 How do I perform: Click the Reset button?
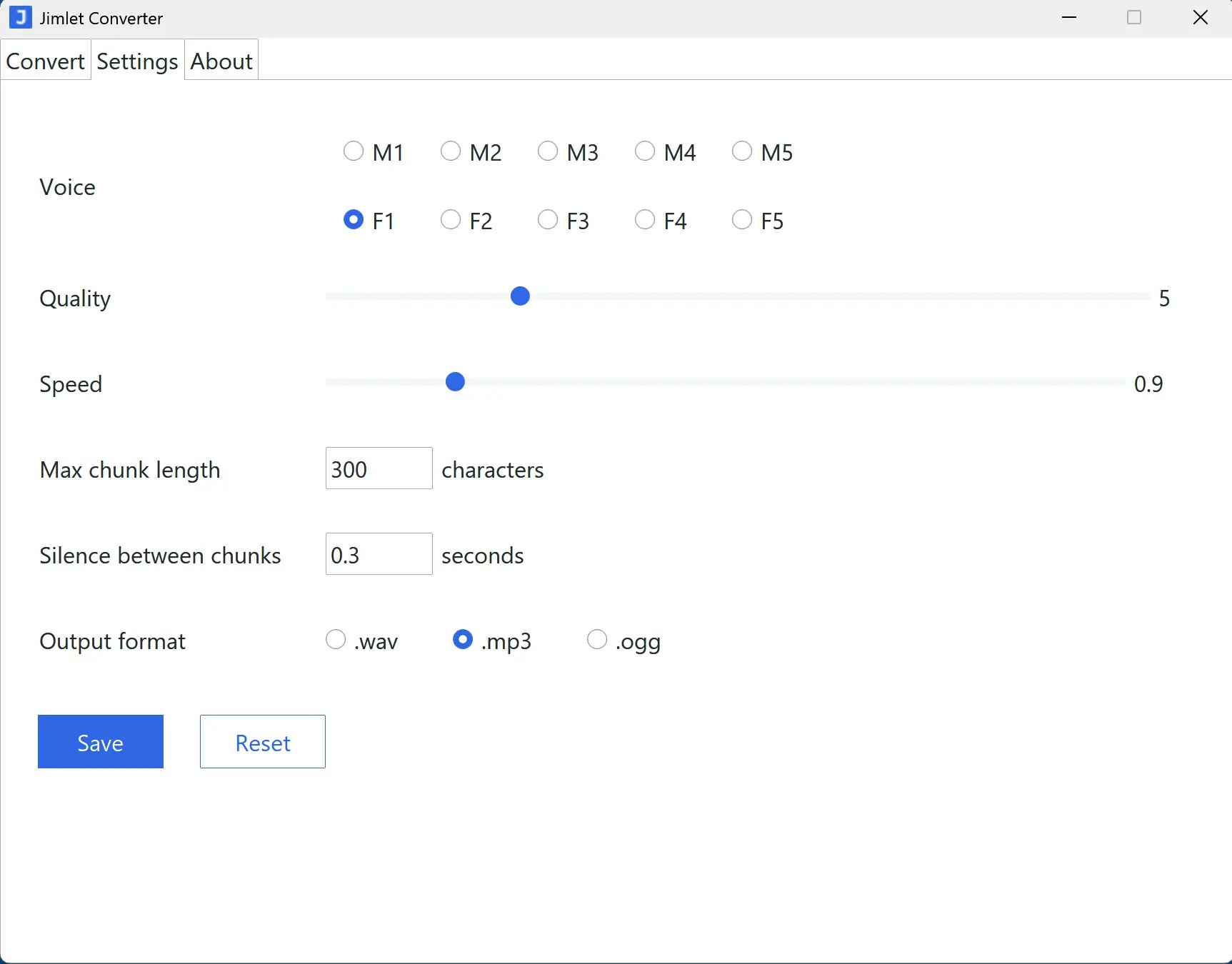(x=262, y=742)
